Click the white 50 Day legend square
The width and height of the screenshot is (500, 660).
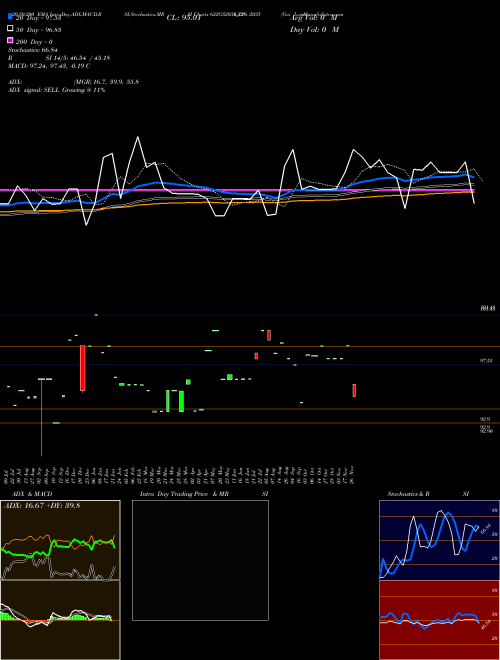point(10,29)
